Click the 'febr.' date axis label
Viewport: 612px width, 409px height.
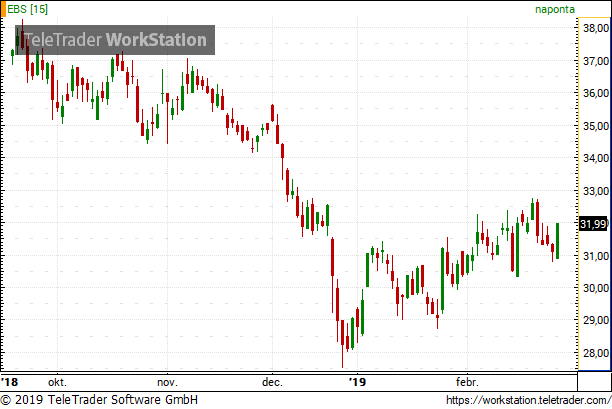467,382
